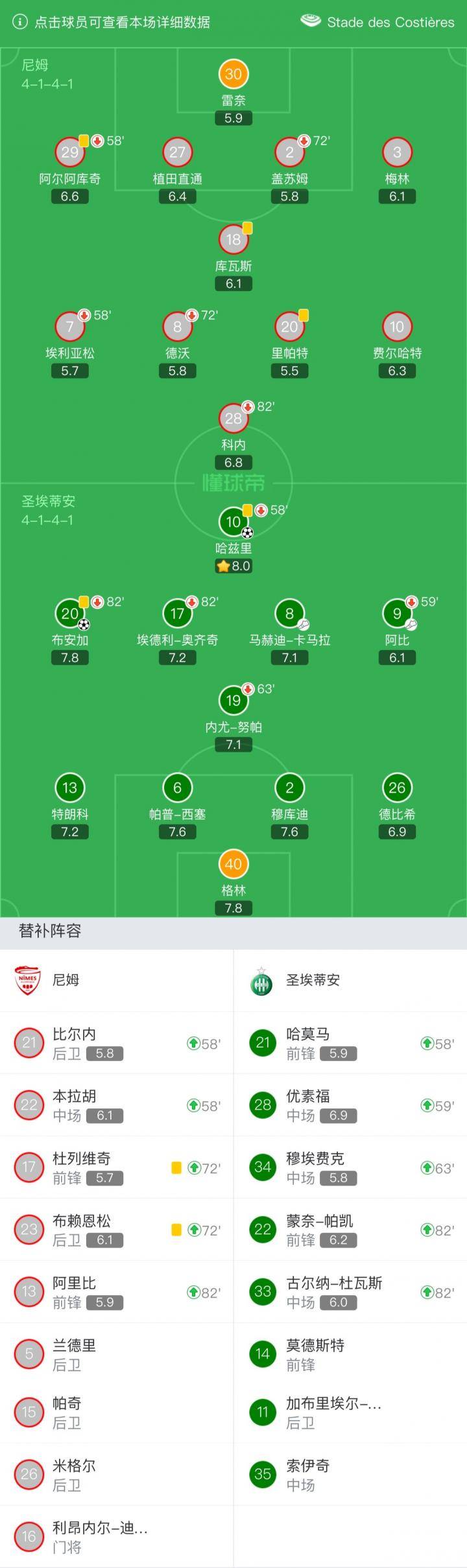Select 库瓦斯 number 18 midfielder badge

pos(233,239)
